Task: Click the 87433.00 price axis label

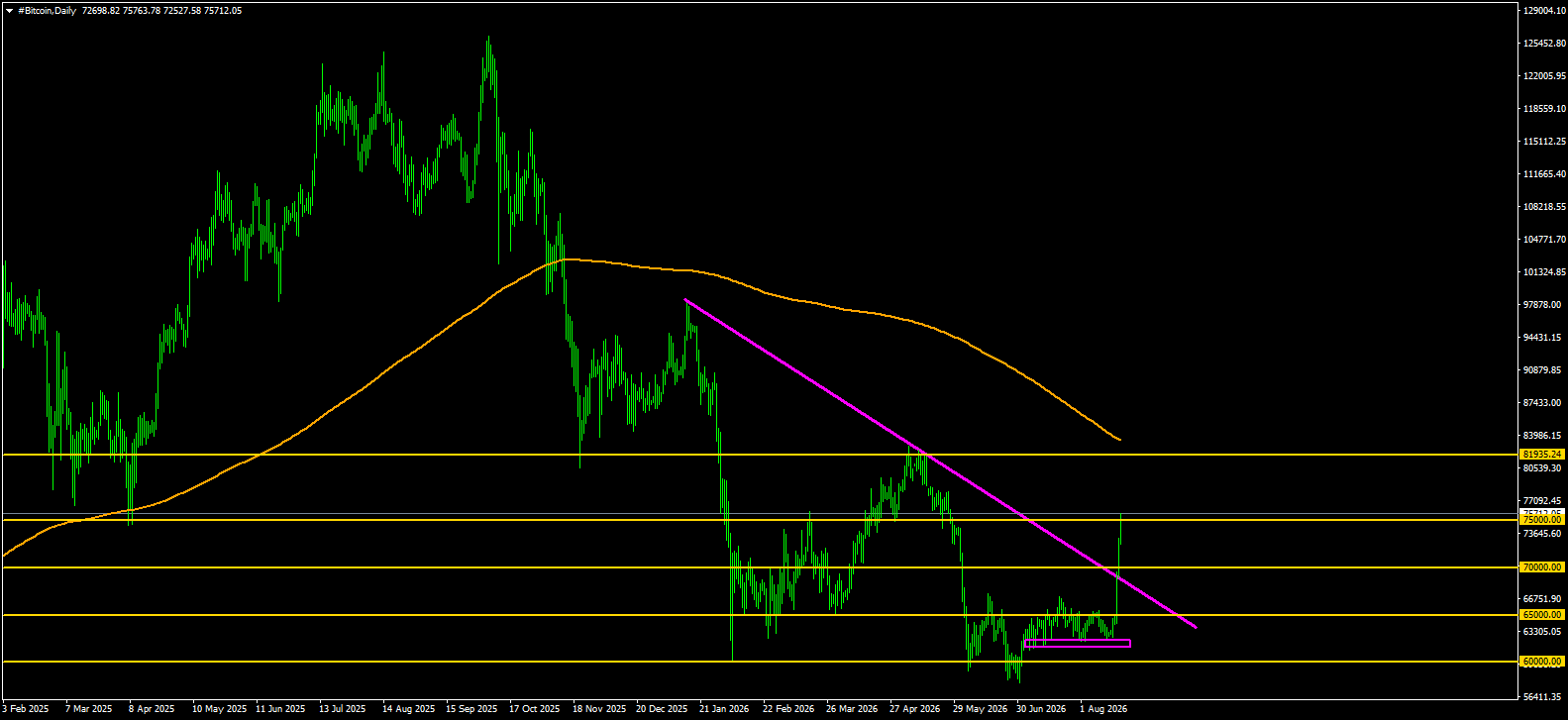Action: pos(1543,403)
